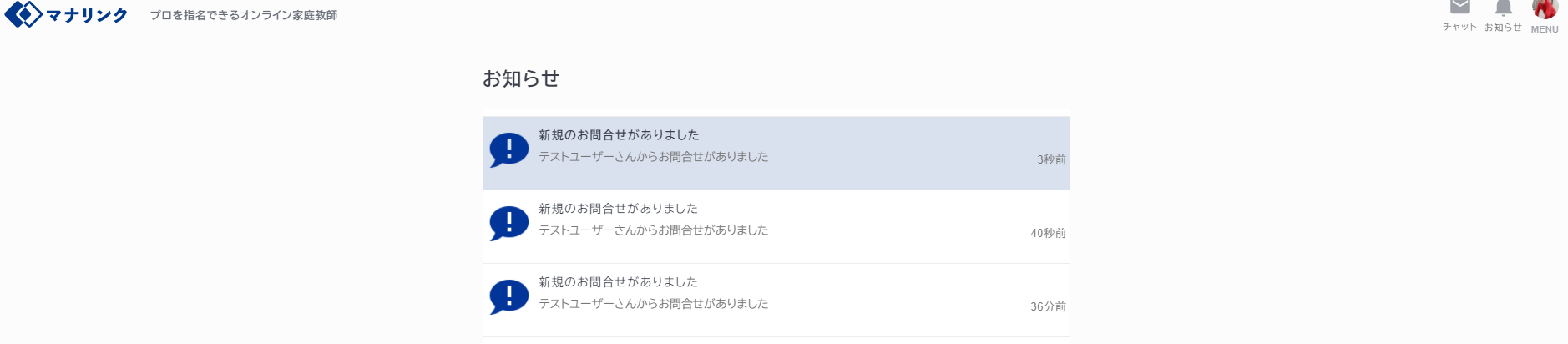Click the お知らせ page heading
This screenshot has height=344, width=1568.
pos(521,78)
